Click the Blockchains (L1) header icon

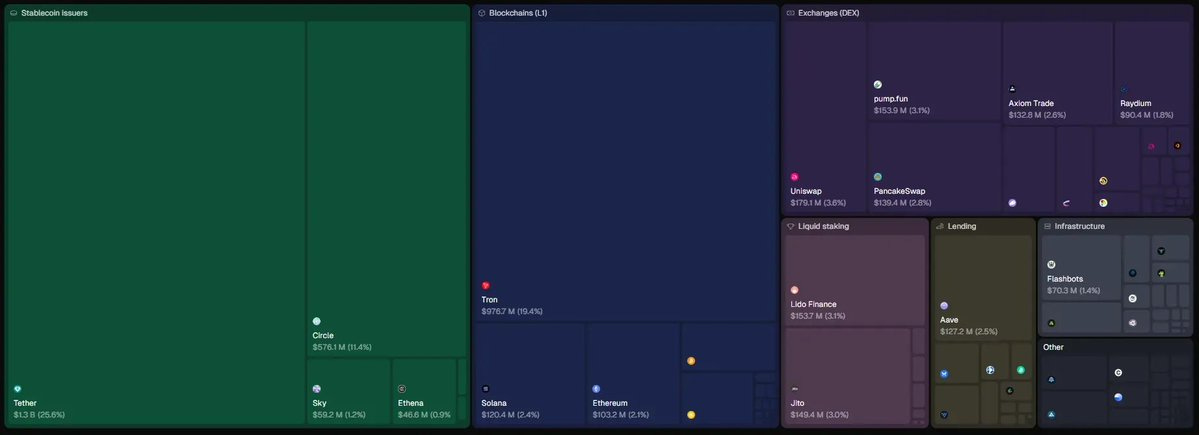click(482, 13)
